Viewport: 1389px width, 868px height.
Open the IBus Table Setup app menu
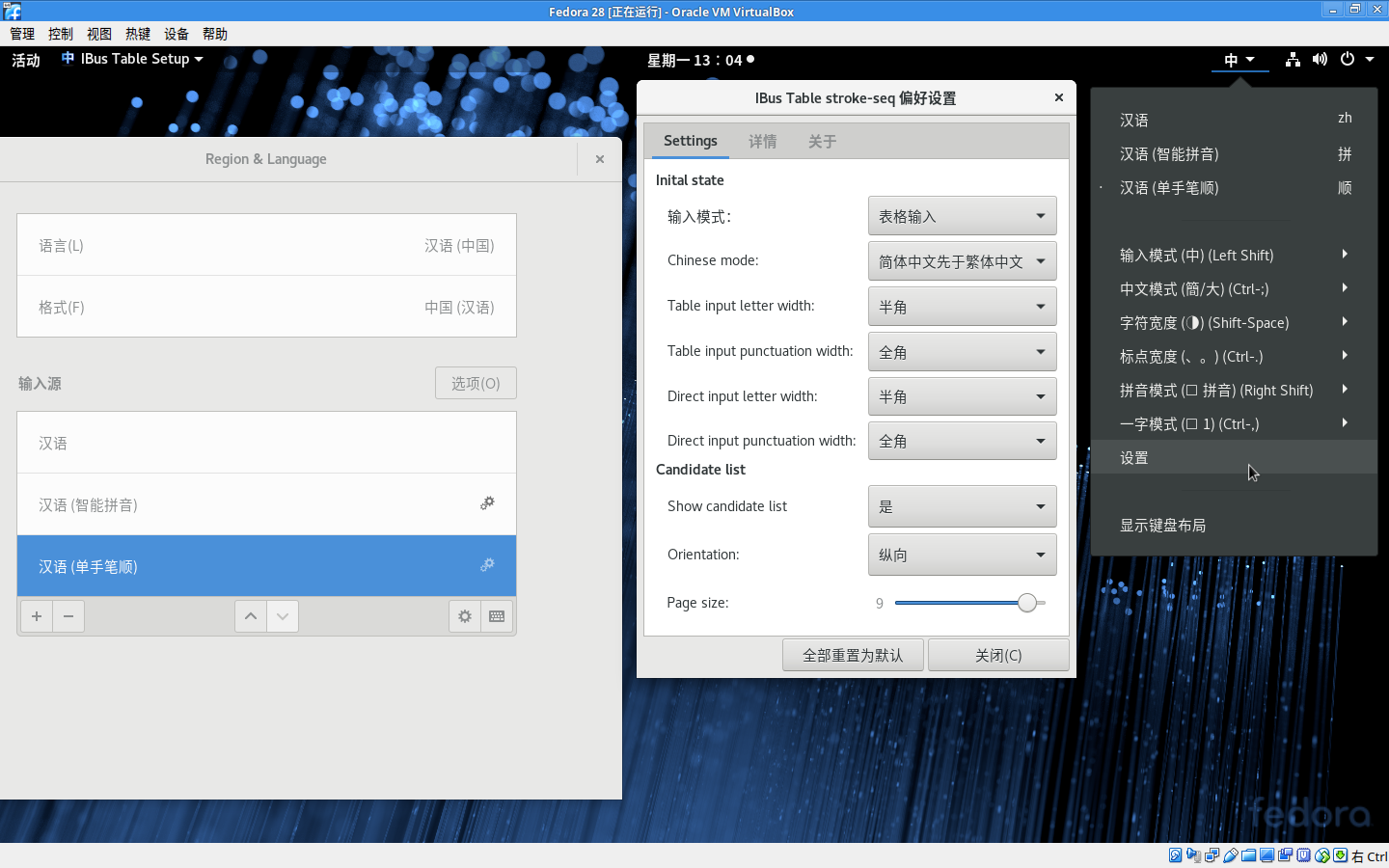point(132,59)
